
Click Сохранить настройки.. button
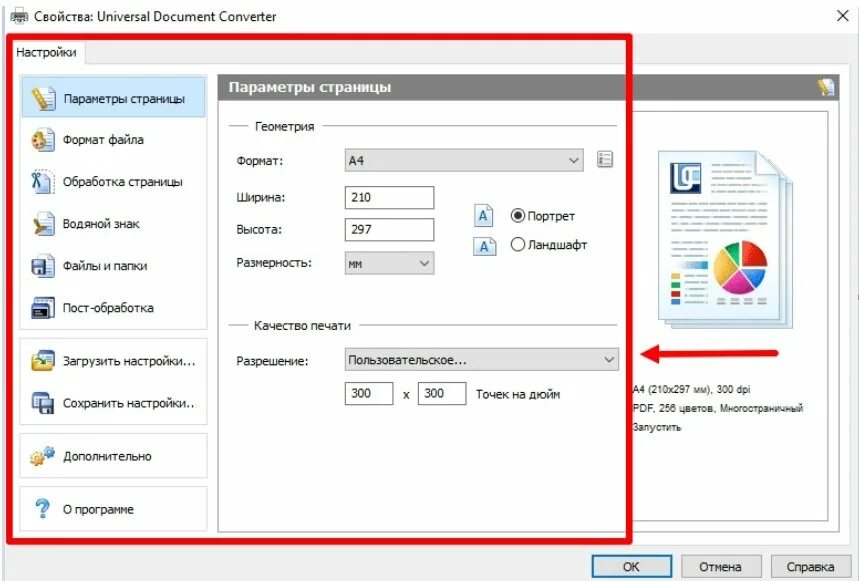tap(113, 403)
